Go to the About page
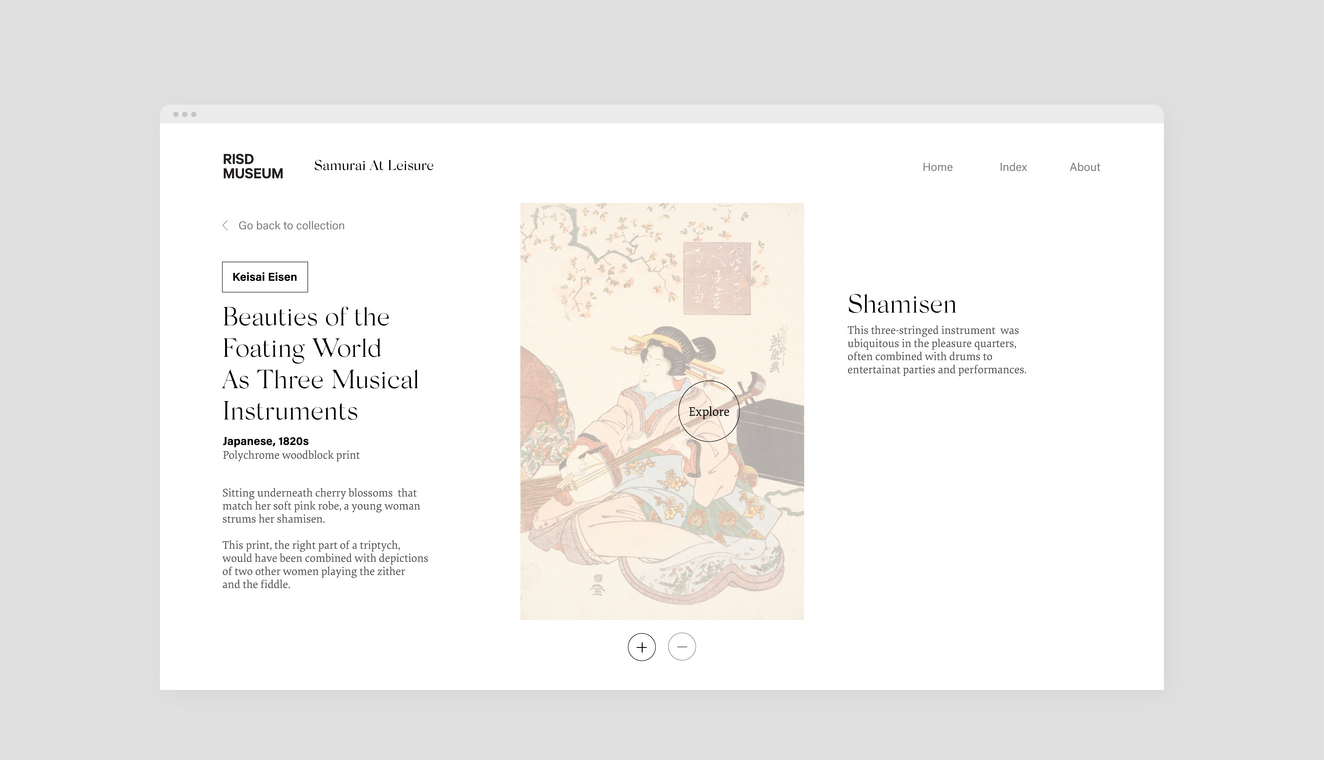Viewport: 1324px width, 760px height. pyautogui.click(x=1084, y=167)
